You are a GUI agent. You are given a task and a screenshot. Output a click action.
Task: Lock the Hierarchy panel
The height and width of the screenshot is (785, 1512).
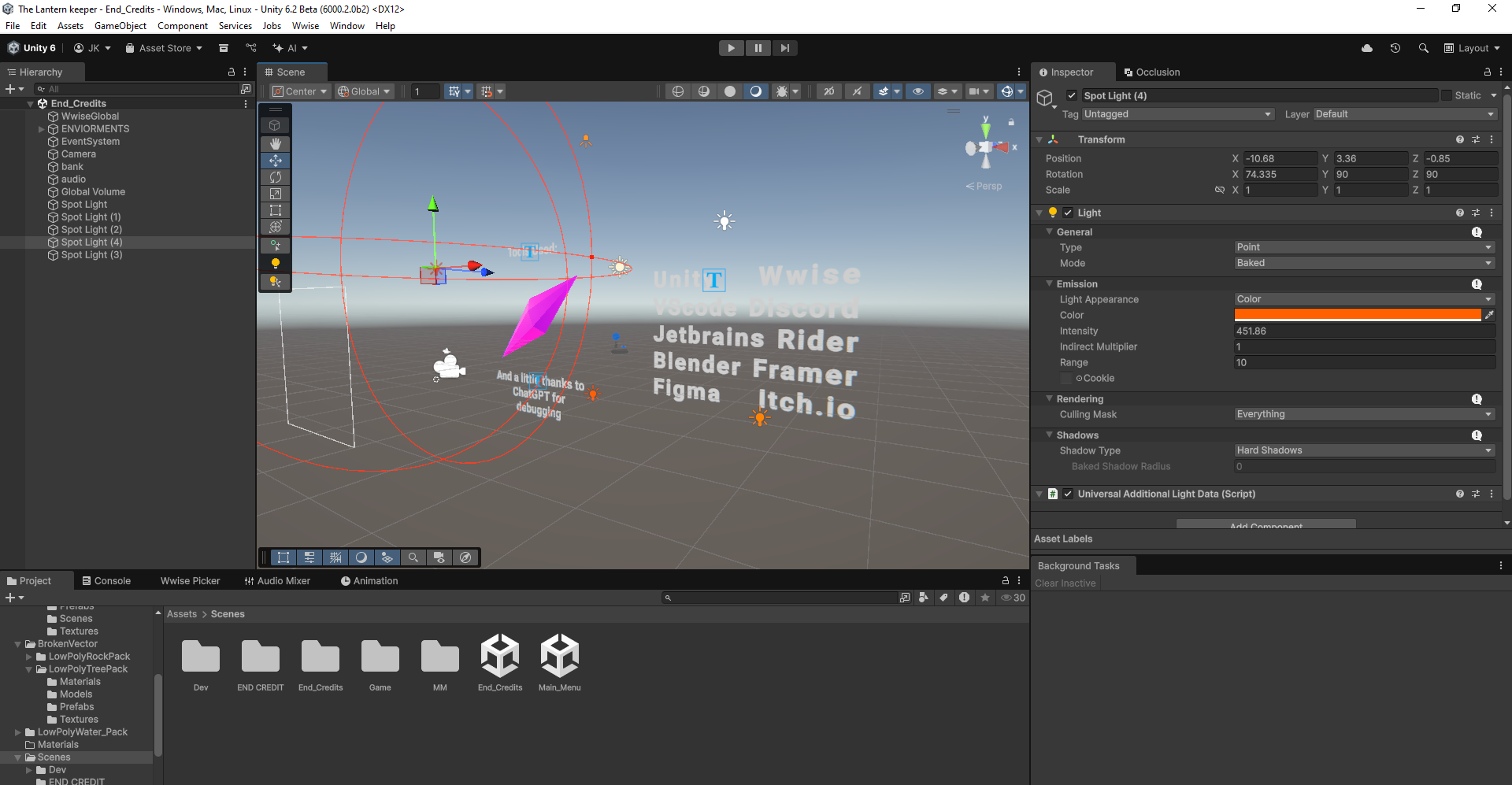(x=232, y=72)
